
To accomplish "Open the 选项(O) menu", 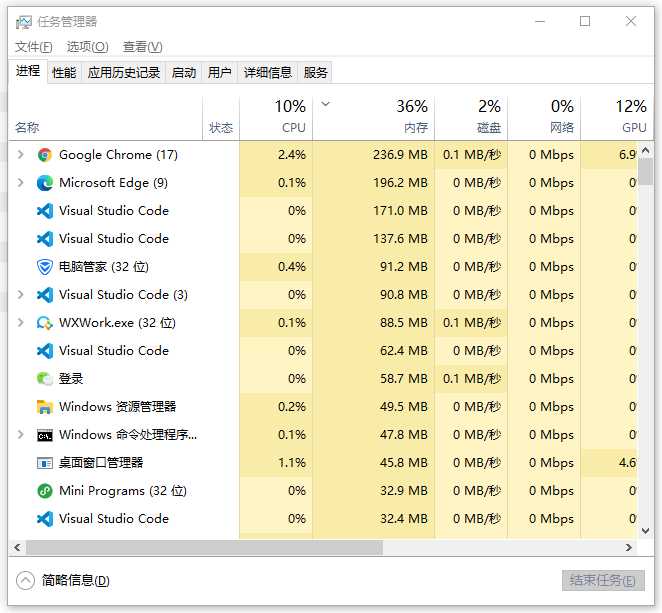I will point(87,46).
